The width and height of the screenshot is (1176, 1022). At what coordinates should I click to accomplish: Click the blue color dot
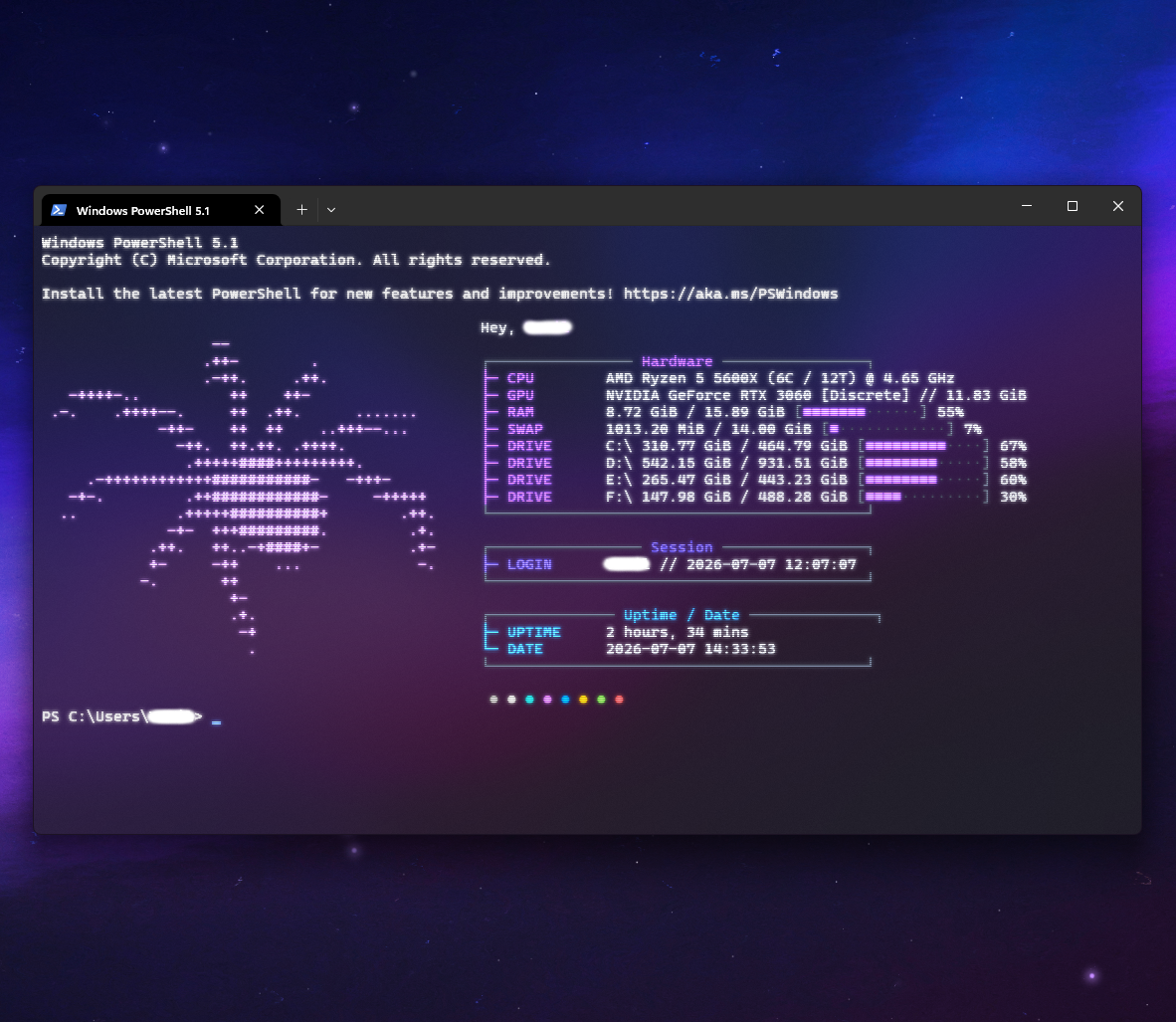point(565,700)
